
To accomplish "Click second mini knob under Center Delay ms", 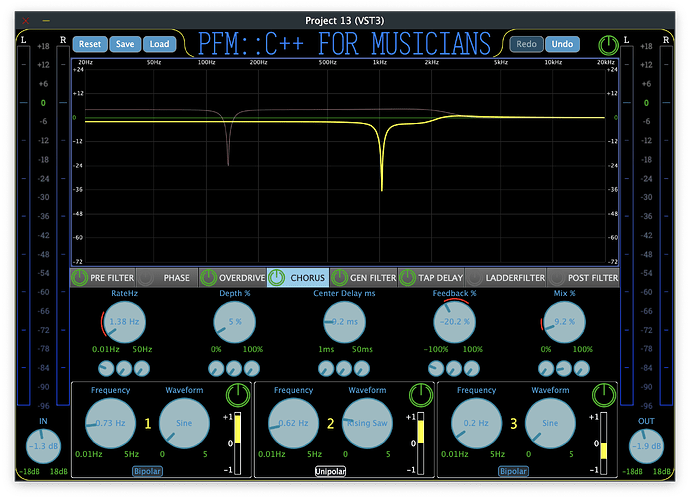I will point(344,368).
